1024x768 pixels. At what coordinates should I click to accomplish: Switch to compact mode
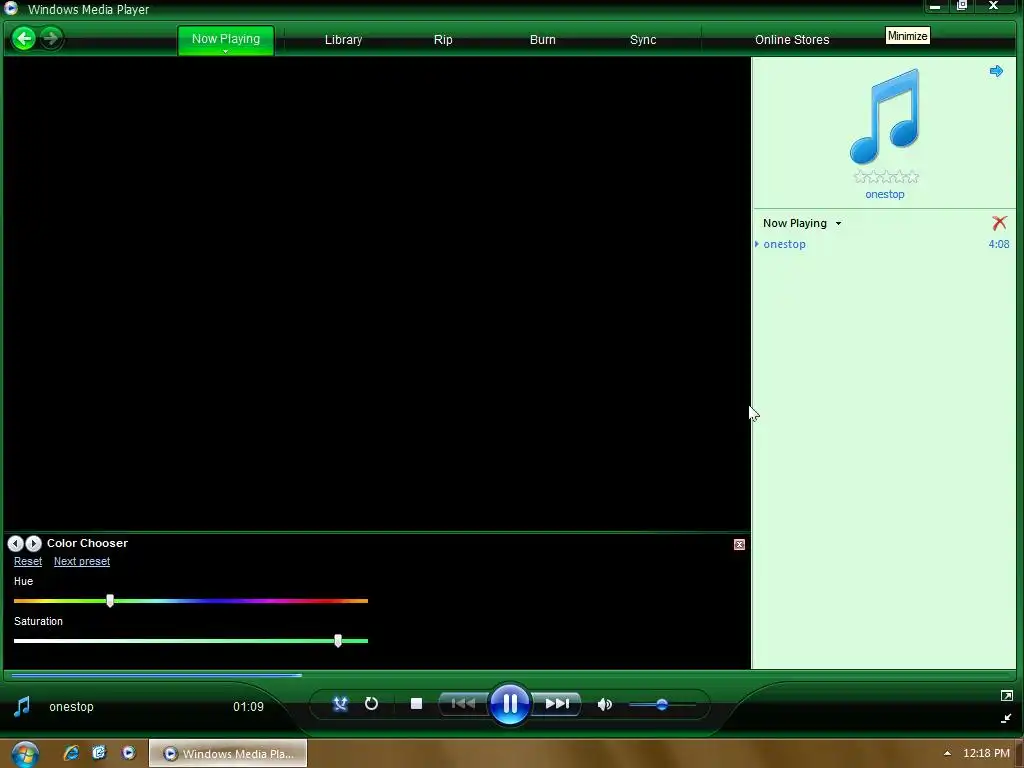(1006, 718)
